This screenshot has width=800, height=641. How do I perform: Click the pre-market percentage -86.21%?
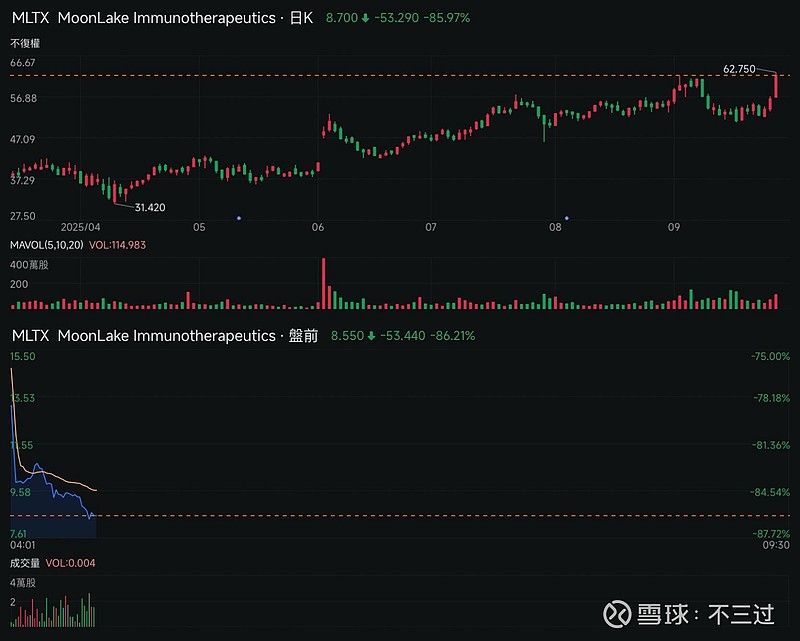pos(453,336)
